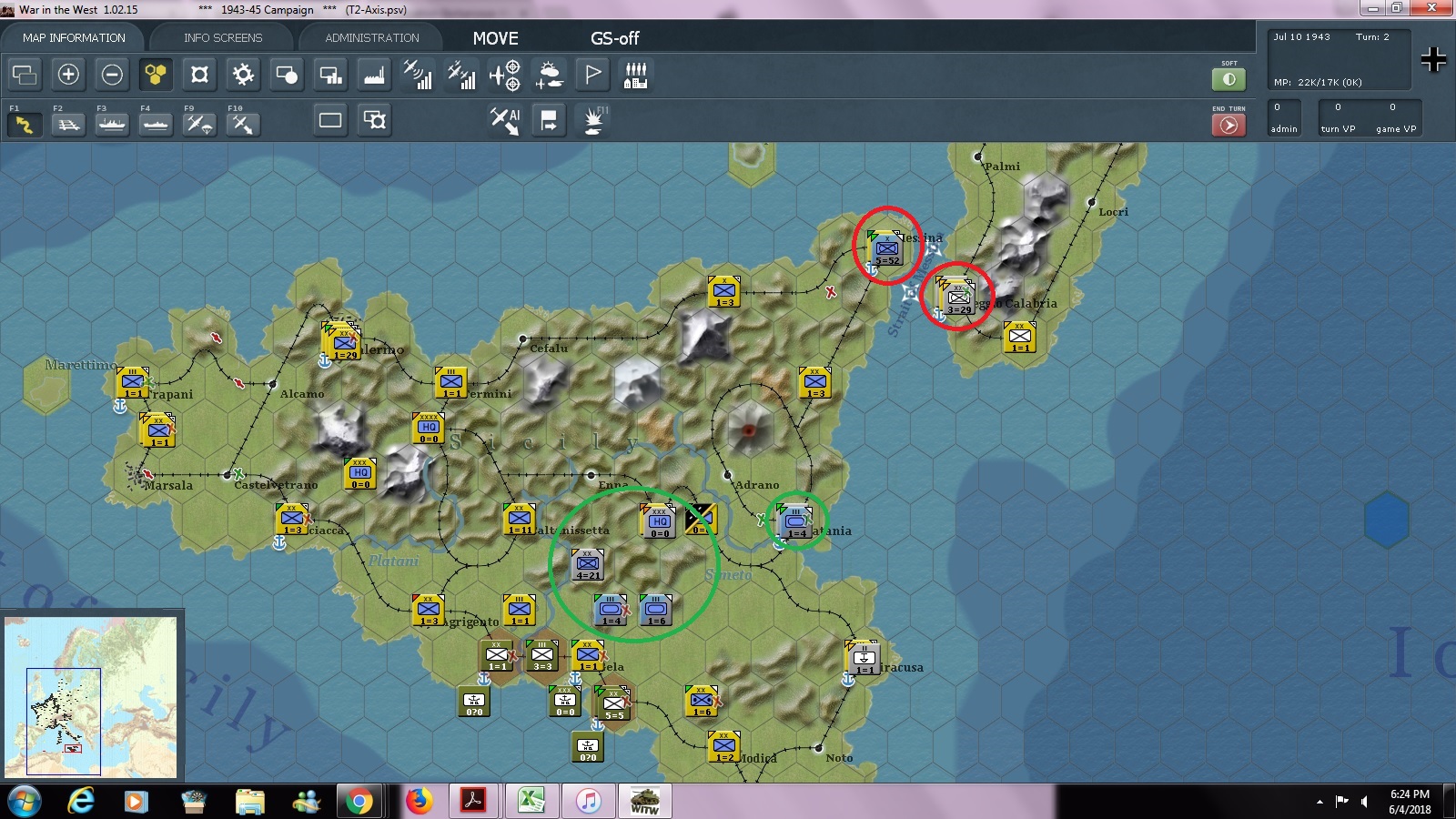Screen dimensions: 1456x819
Task: Open Excel from the taskbar
Action: tap(531, 802)
